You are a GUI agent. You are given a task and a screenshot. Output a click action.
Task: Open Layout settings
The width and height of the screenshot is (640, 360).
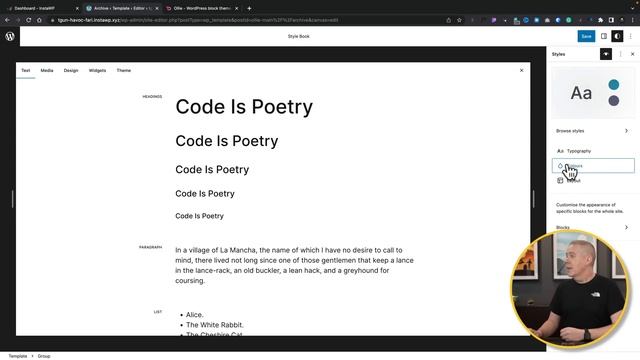tap(593, 180)
